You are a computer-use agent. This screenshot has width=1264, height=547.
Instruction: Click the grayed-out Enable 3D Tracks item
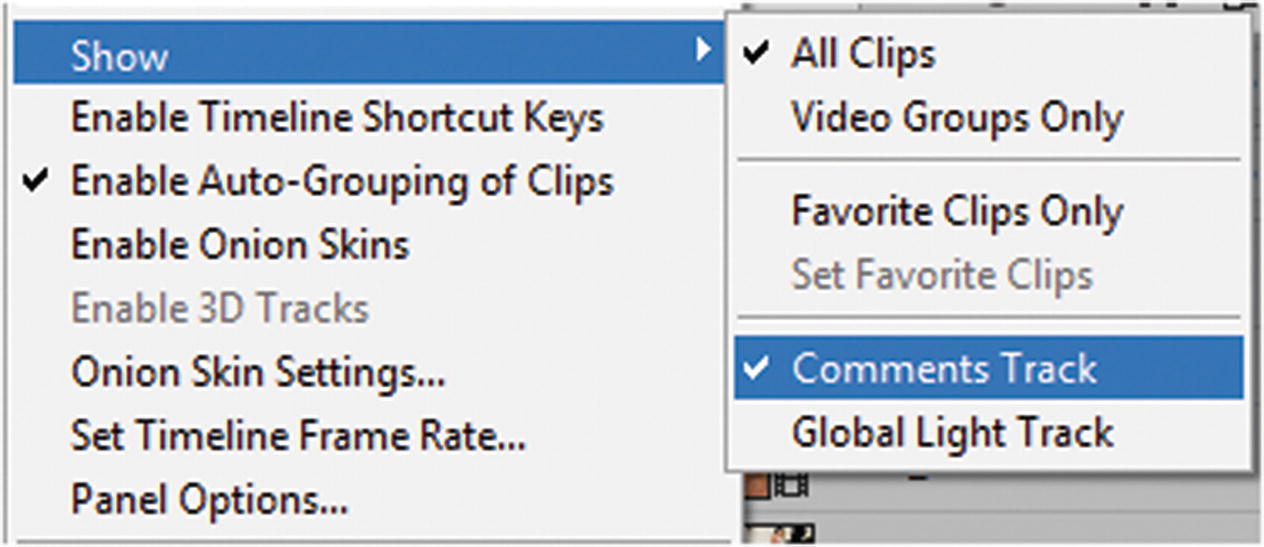(x=220, y=308)
